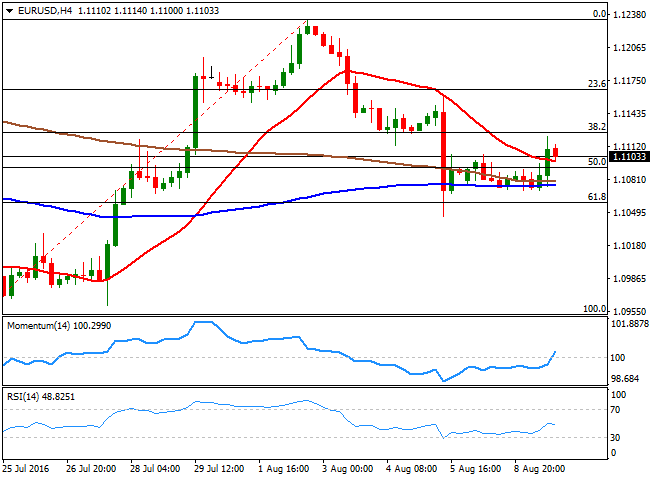Select the 1 Aug 16:00 time label
This screenshot has height=480, width=650.
[284, 469]
